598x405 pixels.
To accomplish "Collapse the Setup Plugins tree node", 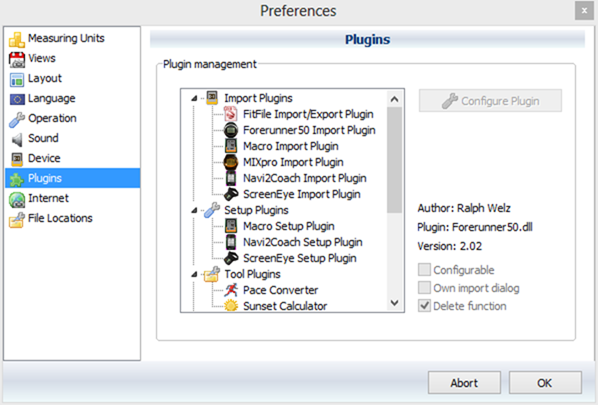I will coord(194,211).
